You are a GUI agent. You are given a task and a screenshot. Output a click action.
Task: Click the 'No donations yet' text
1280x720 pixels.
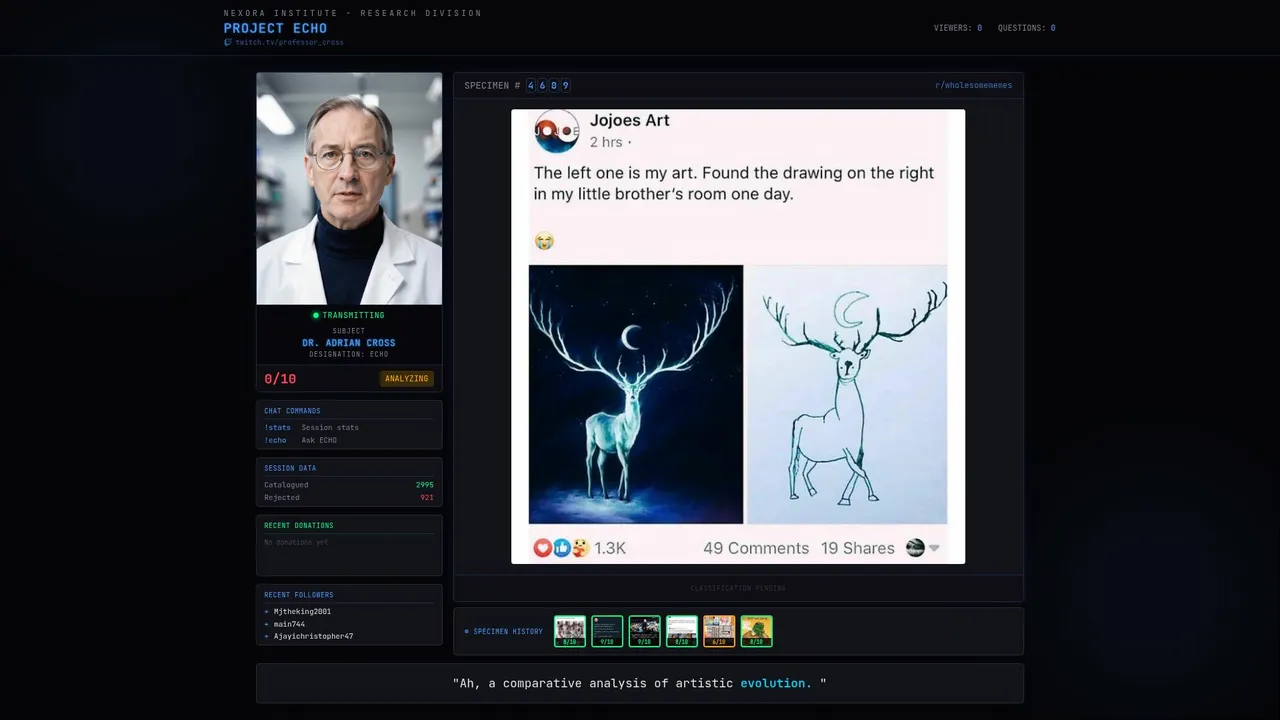(x=296, y=542)
